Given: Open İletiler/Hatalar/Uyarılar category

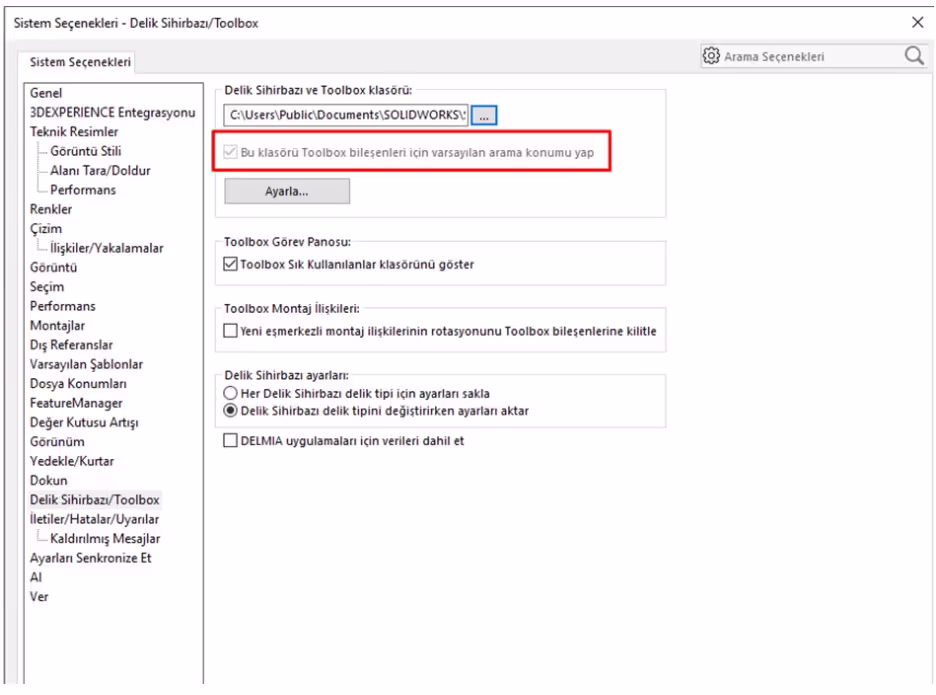Looking at the screenshot, I should point(94,519).
